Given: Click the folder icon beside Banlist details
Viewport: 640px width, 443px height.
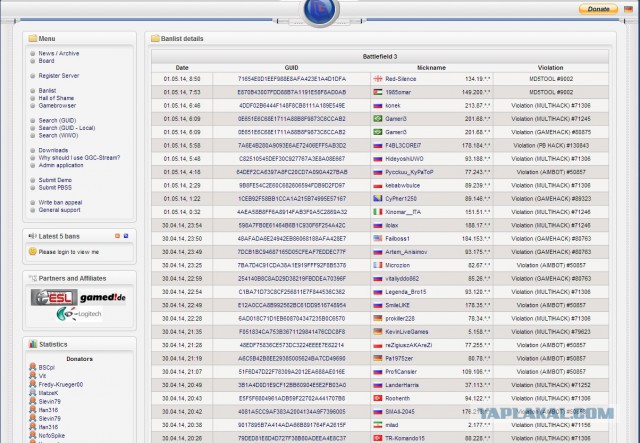Looking at the screenshot, I should click(155, 38).
